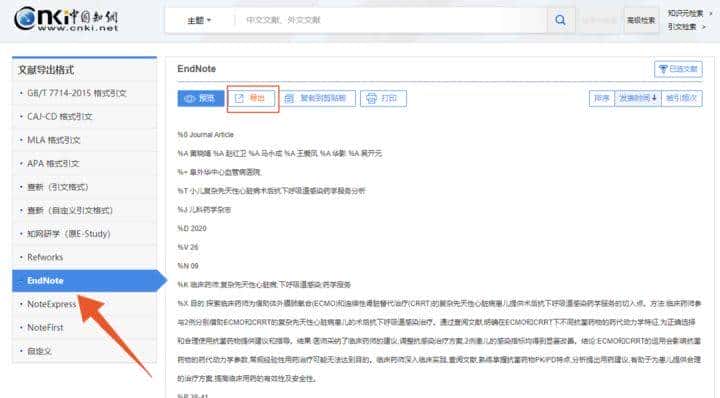Click the %D 2020 line
Viewport: 720px width, 398px height.
coord(192,228)
